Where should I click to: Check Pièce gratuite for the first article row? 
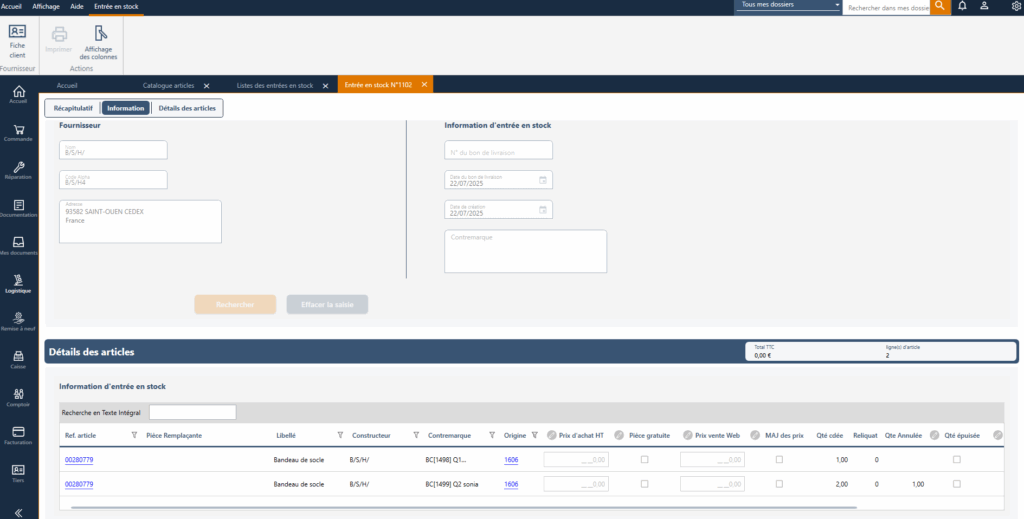644,459
